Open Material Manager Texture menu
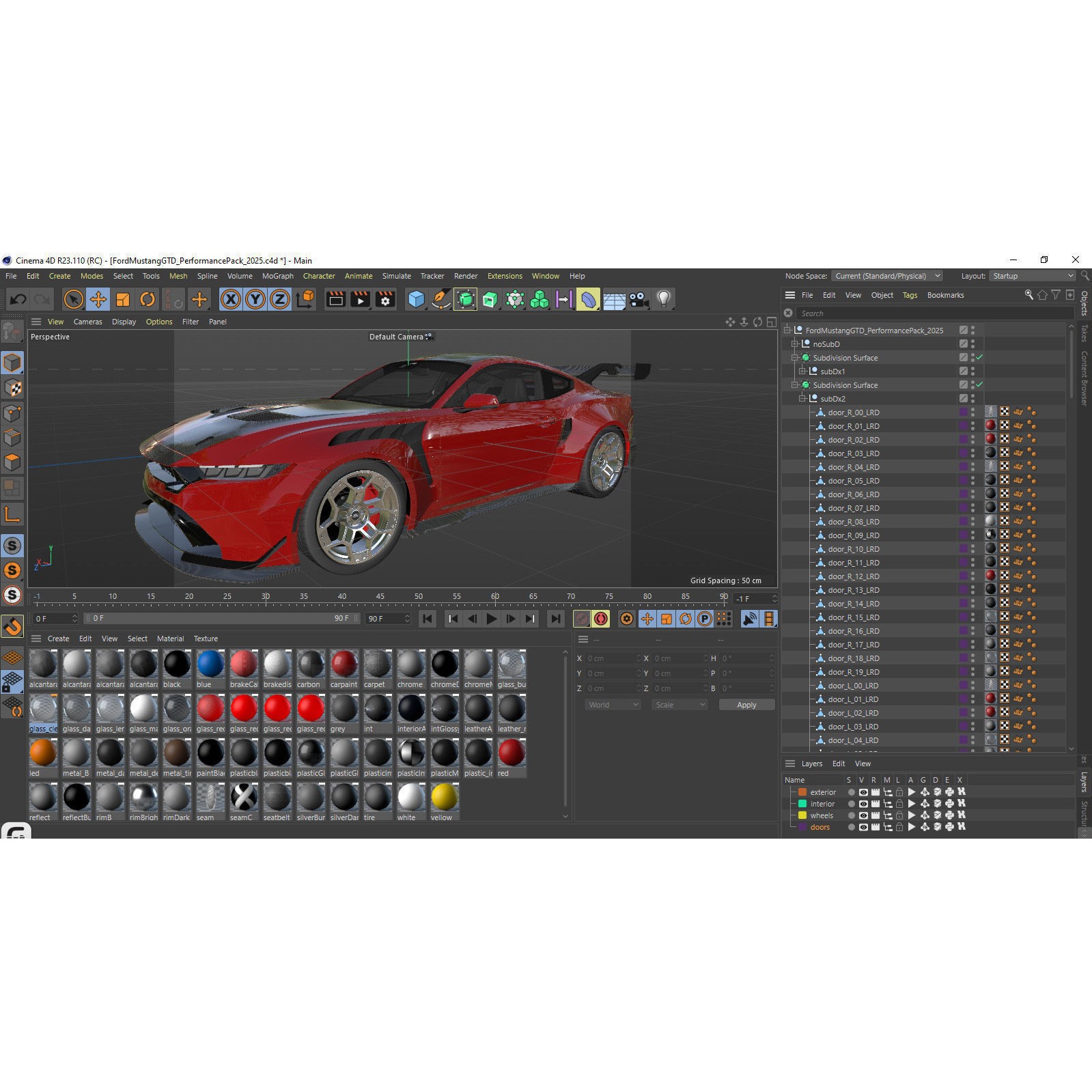1092x1092 pixels. tap(206, 639)
